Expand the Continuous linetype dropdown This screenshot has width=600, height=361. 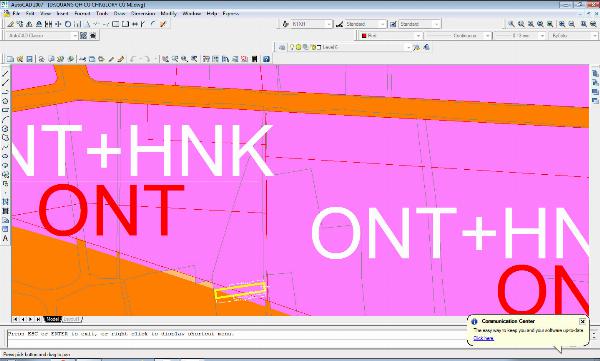pyautogui.click(x=458, y=36)
